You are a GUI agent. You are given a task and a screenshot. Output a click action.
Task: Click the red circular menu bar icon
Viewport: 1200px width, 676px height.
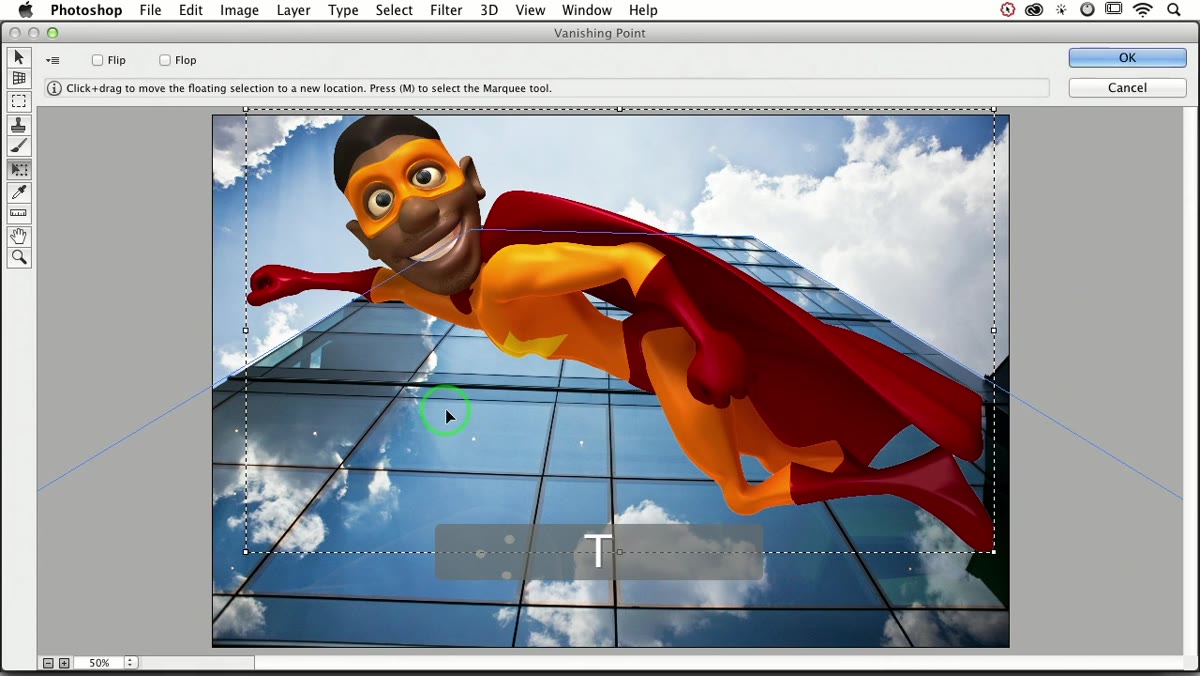[x=1008, y=10]
